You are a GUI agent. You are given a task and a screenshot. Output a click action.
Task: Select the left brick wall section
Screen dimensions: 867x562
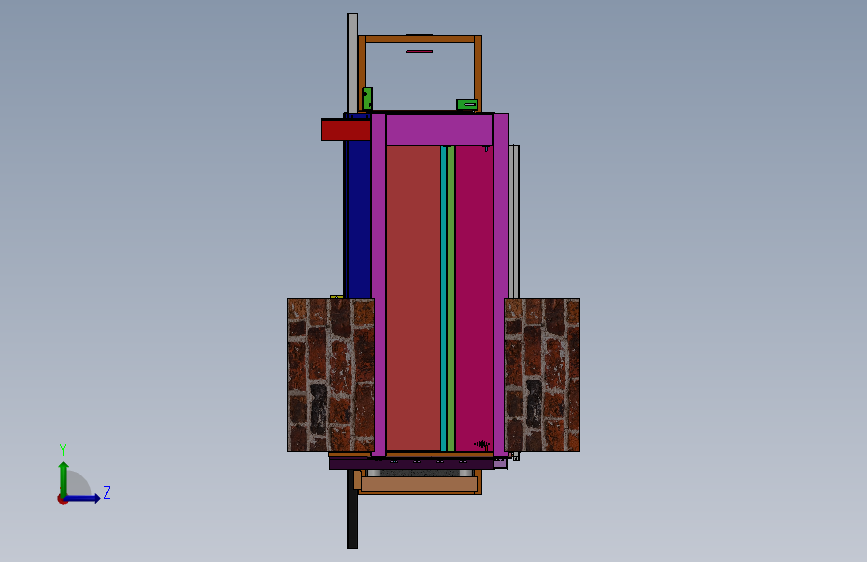(331, 375)
